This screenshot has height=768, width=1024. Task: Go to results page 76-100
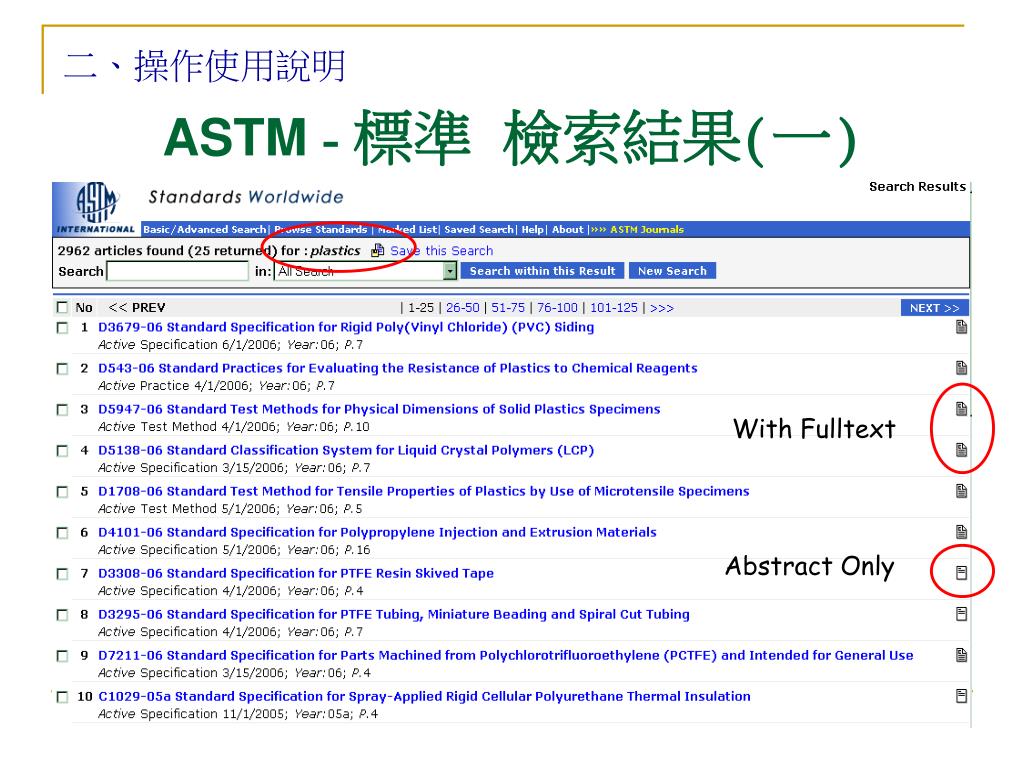coord(557,308)
